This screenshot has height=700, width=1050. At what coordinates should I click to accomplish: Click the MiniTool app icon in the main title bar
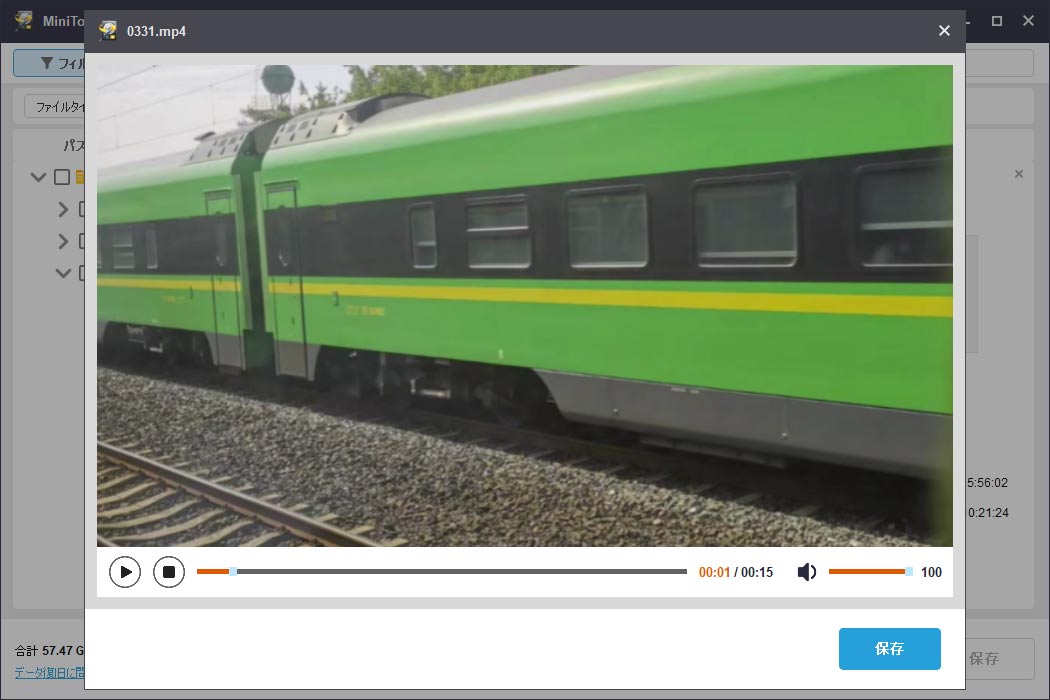click(24, 20)
